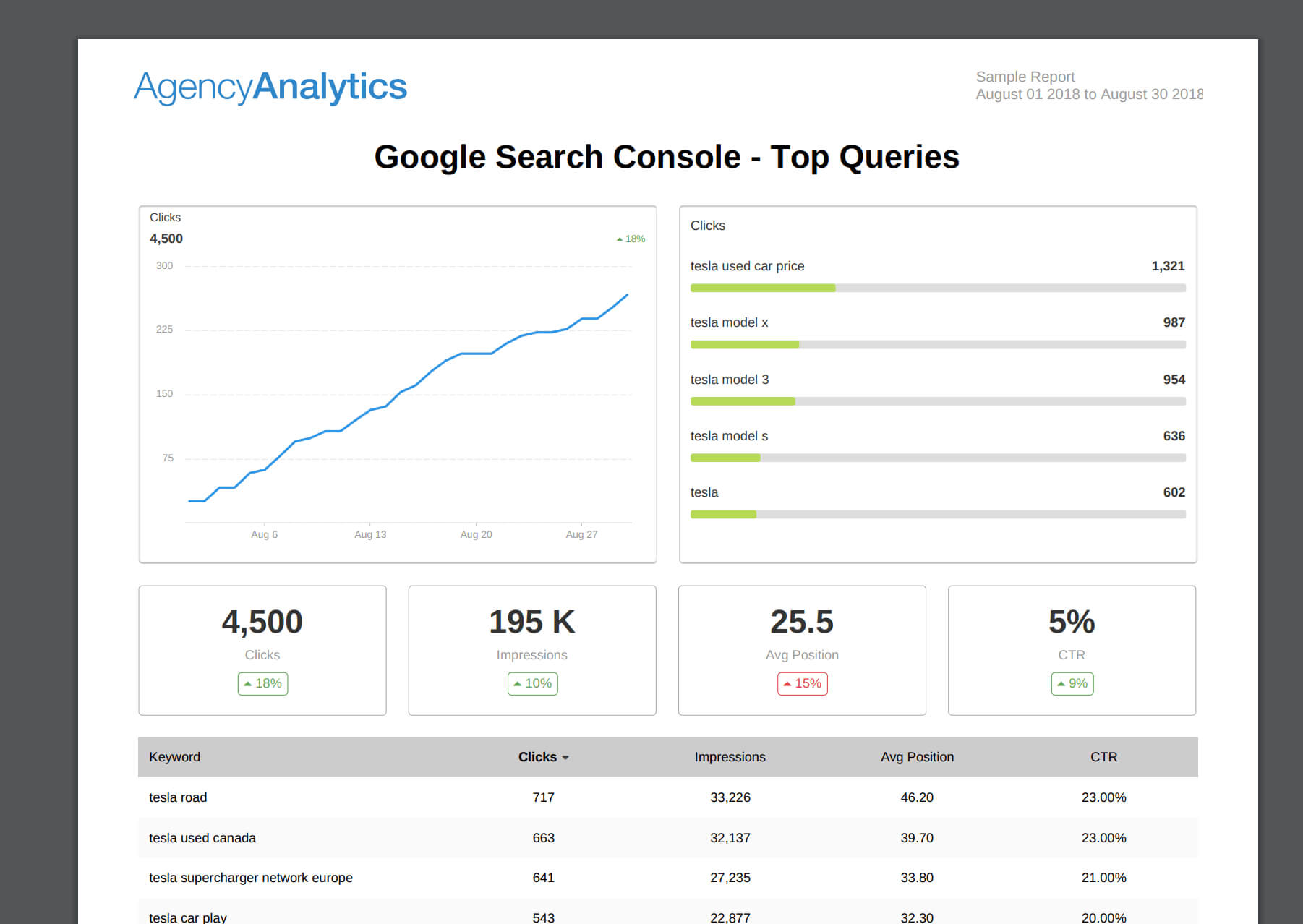Image resolution: width=1303 pixels, height=924 pixels.
Task: Click the Aug 13 label on chart axis
Action: point(370,534)
